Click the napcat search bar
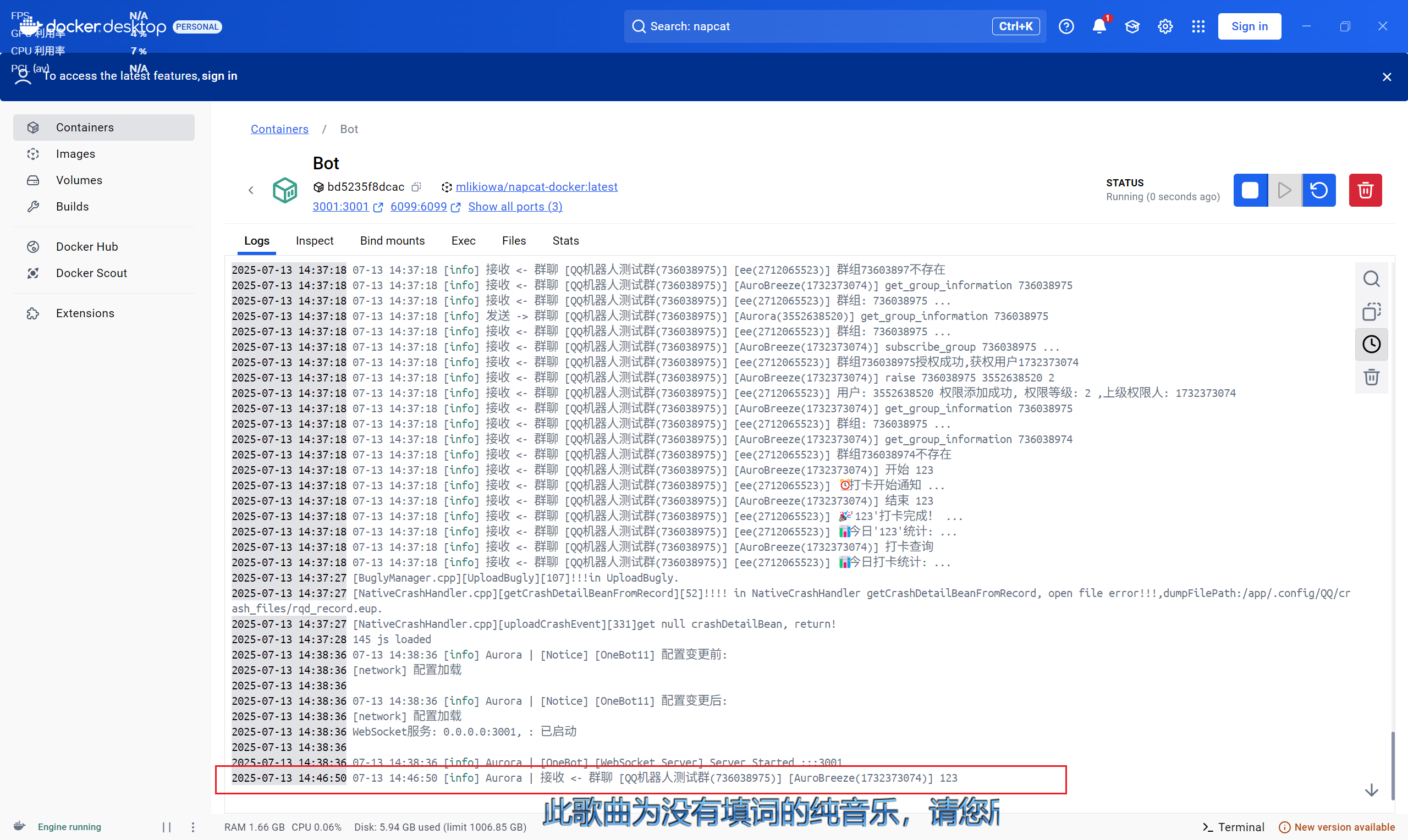The image size is (1408, 840). pyautogui.click(x=793, y=26)
